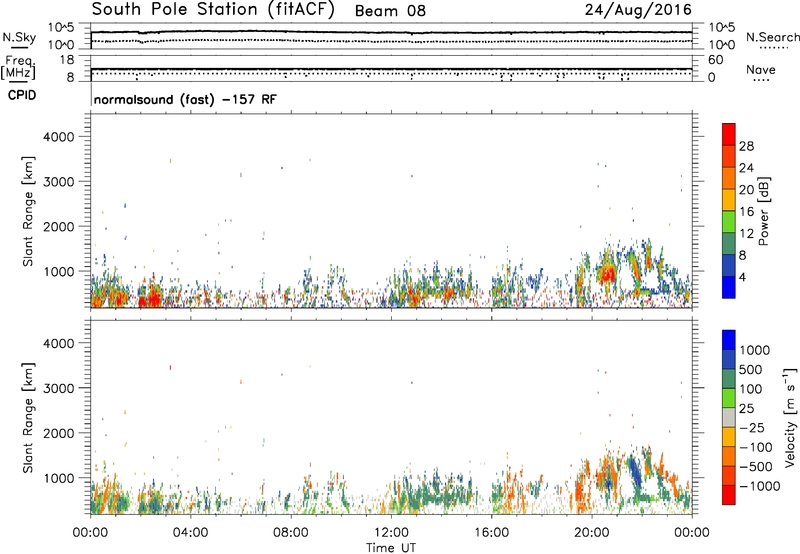The height and width of the screenshot is (554, 800).
Task: Click the '08:00' time axis tick label
Action: [291, 533]
